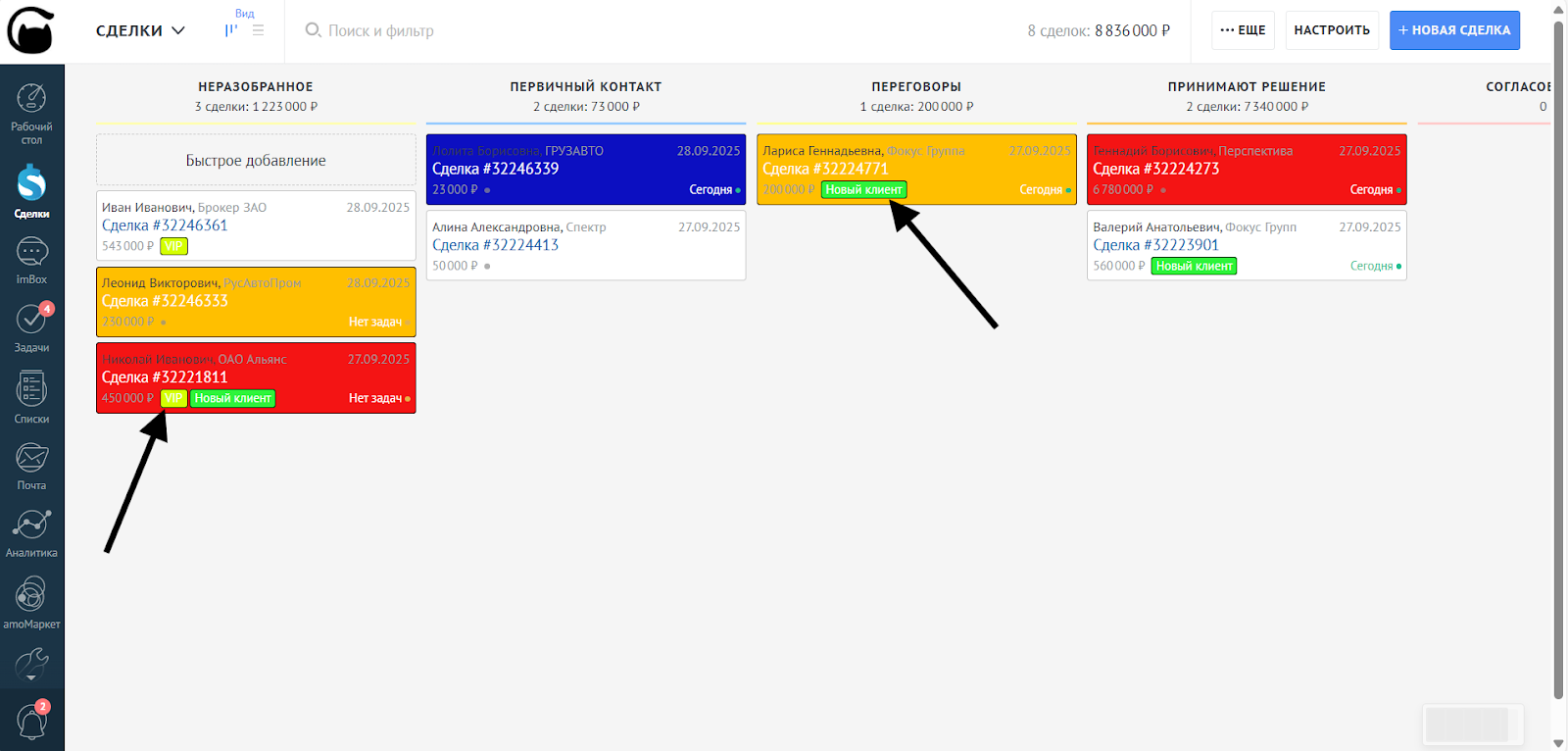Click the НАСТРОИТЬ button
The image size is (1568, 751).
point(1332,30)
